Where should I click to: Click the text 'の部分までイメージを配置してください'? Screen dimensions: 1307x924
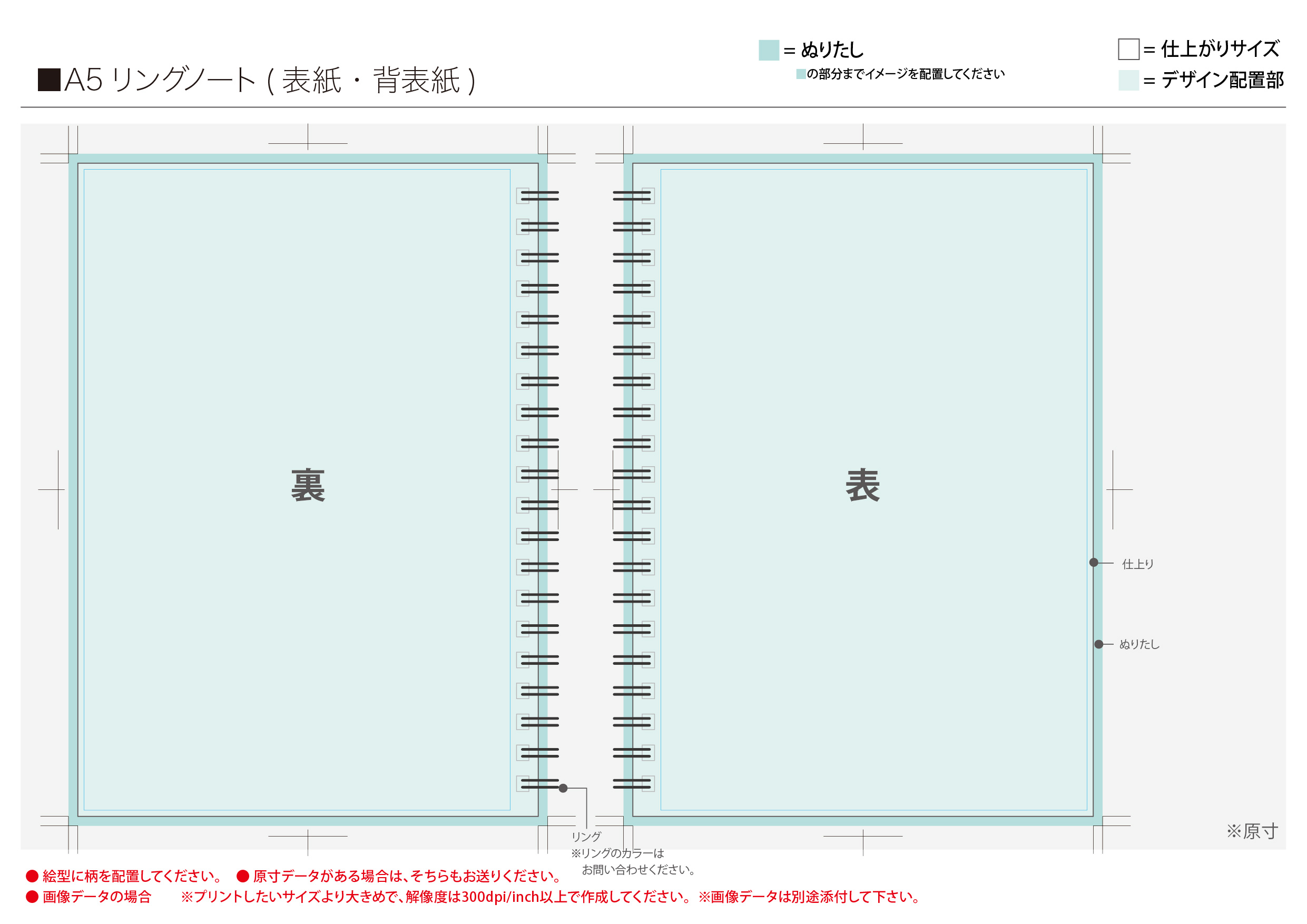[905, 74]
